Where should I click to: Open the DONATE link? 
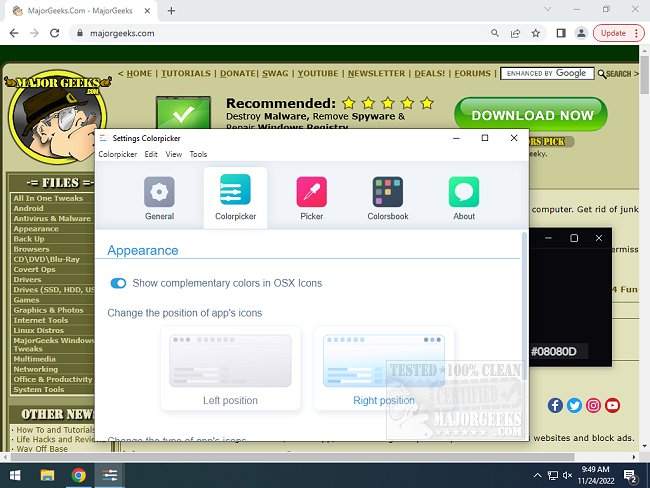[238, 73]
